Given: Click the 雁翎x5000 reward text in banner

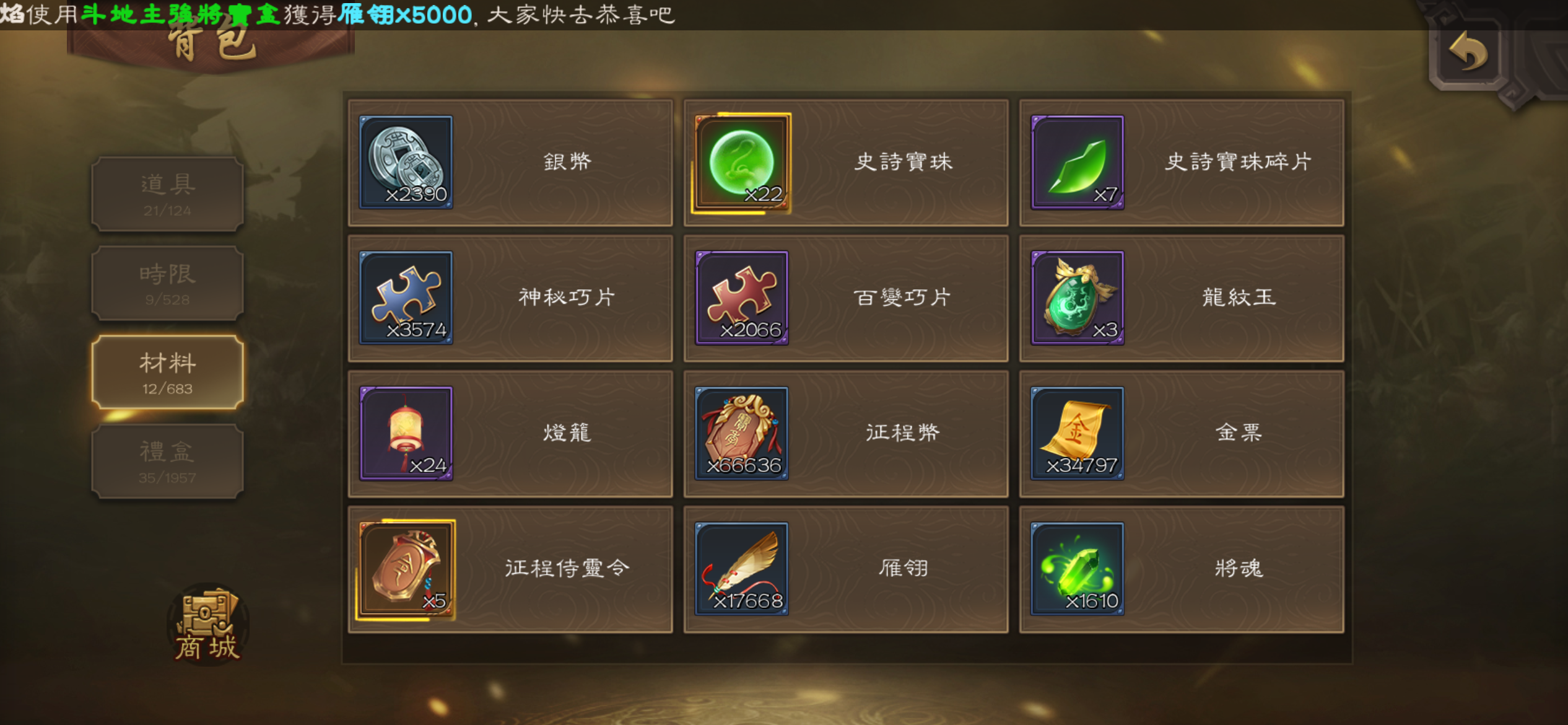Looking at the screenshot, I should pyautogui.click(x=405, y=14).
